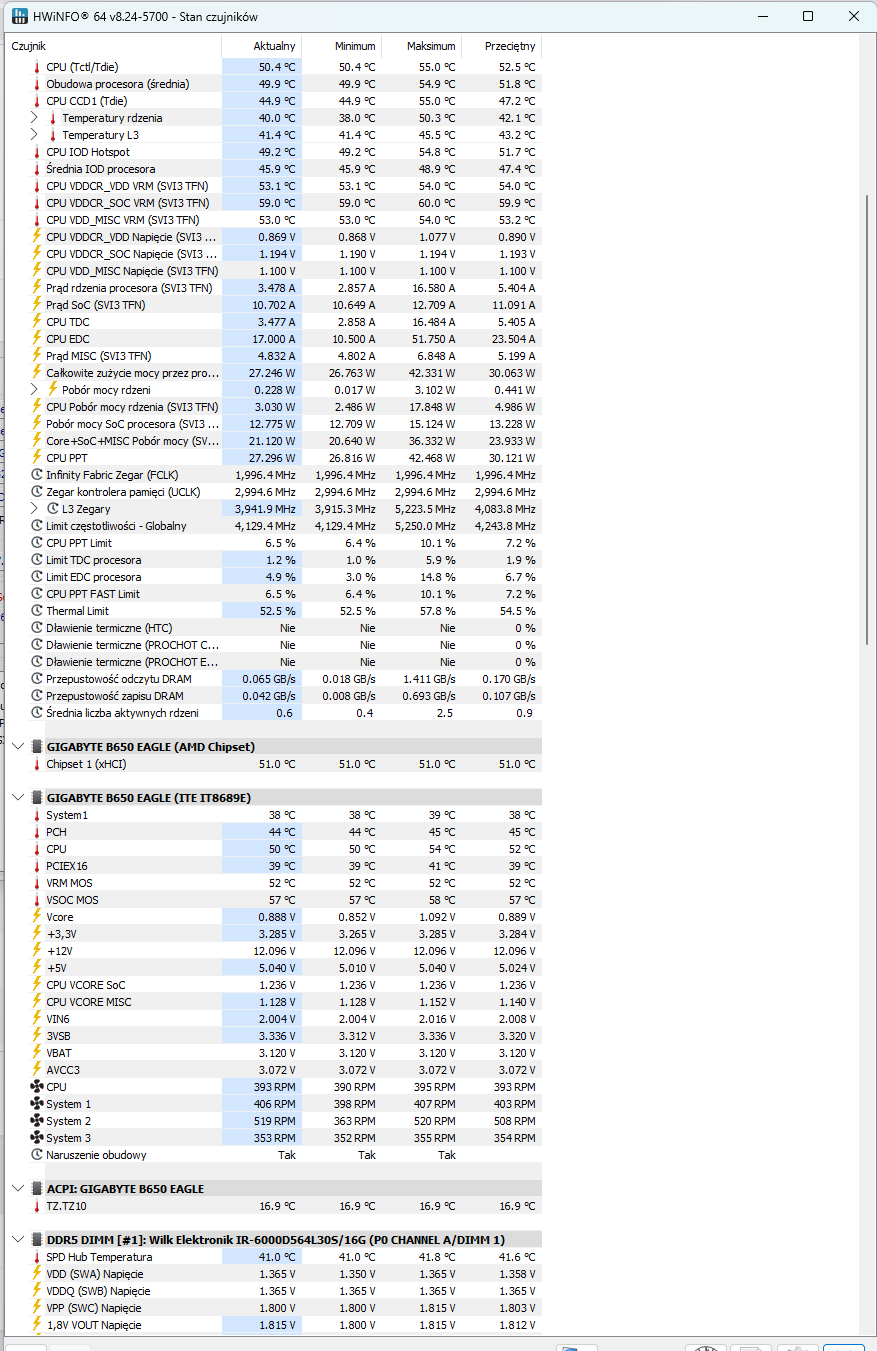The height and width of the screenshot is (1351, 877).
Task: Click the Przeciętny column header
Action: [510, 46]
